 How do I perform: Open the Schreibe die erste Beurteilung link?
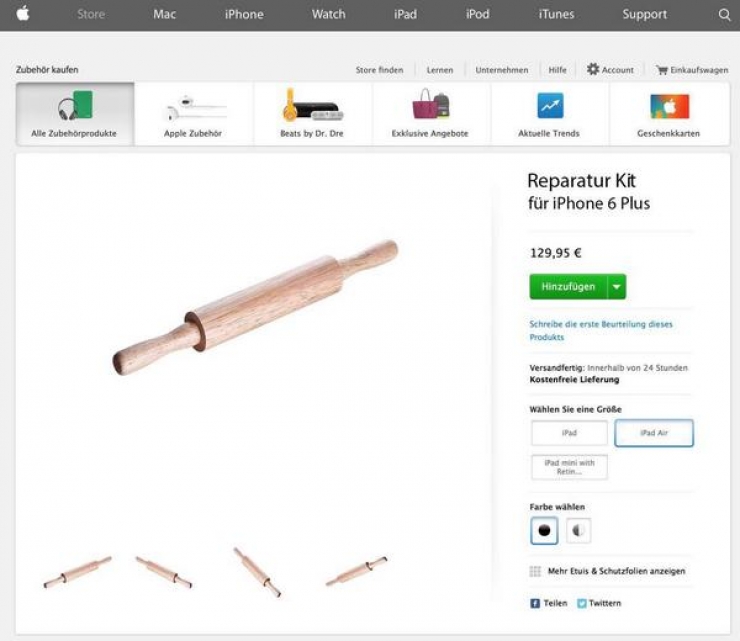(601, 330)
